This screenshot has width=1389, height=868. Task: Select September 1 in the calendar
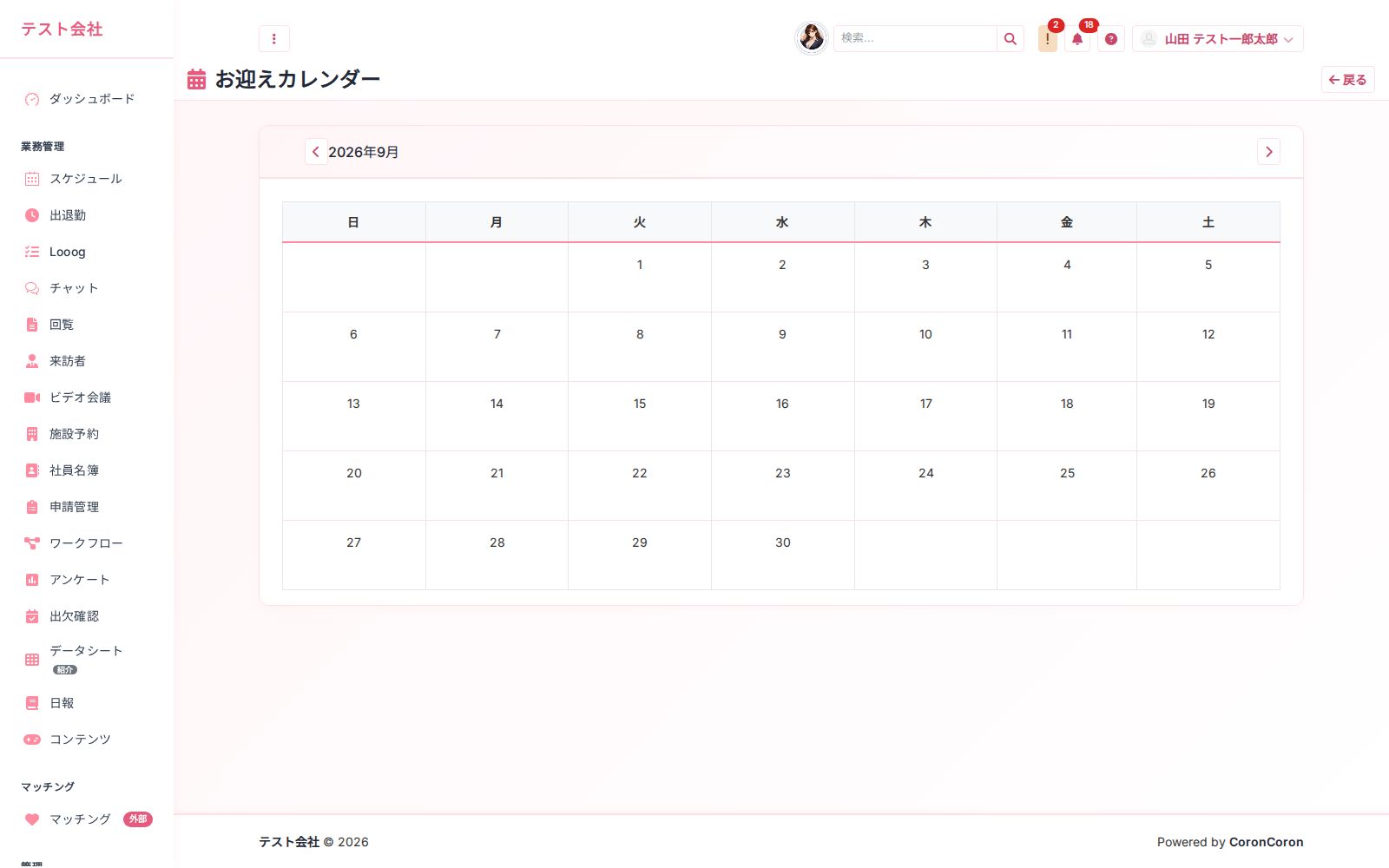(640, 278)
